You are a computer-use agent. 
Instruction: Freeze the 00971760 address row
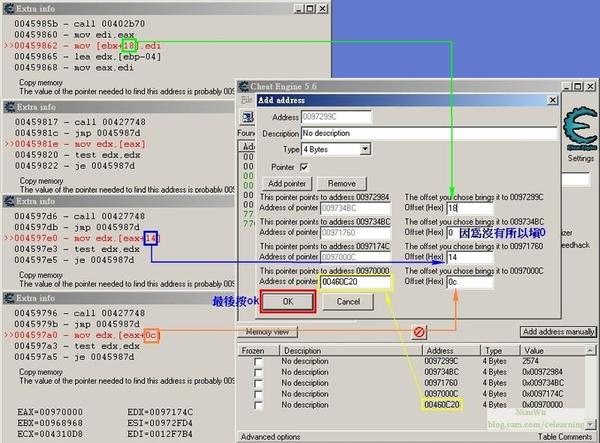(258, 383)
